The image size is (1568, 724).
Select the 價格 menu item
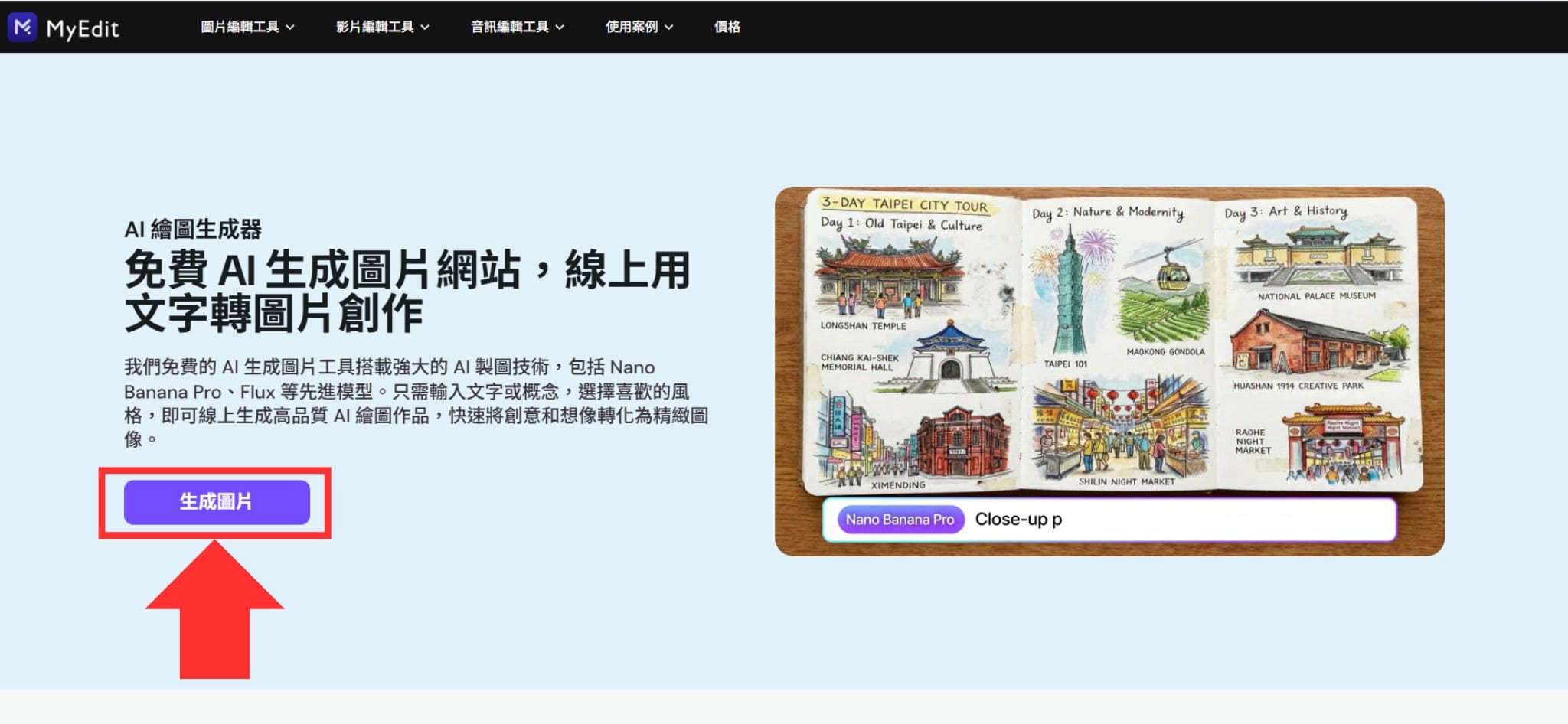click(727, 26)
